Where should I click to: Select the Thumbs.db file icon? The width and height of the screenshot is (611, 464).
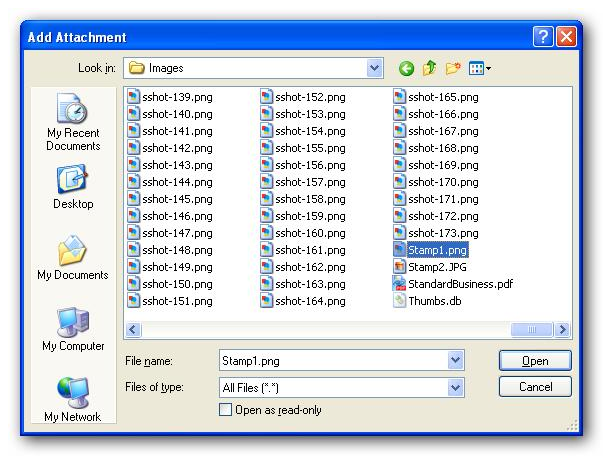(x=399, y=301)
